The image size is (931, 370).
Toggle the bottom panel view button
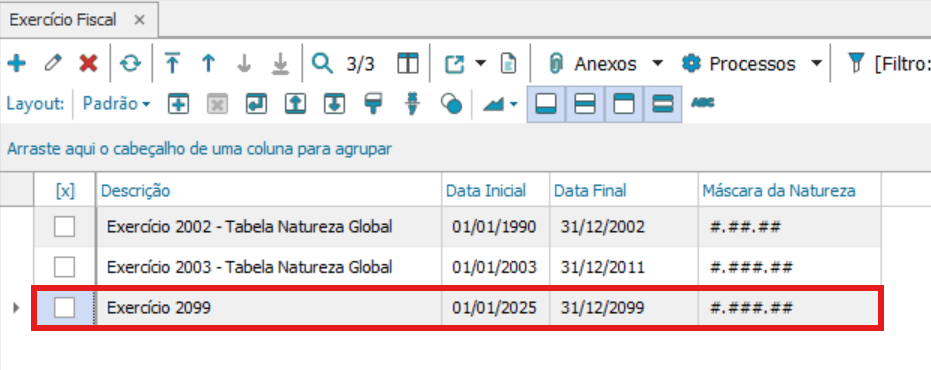click(x=546, y=104)
